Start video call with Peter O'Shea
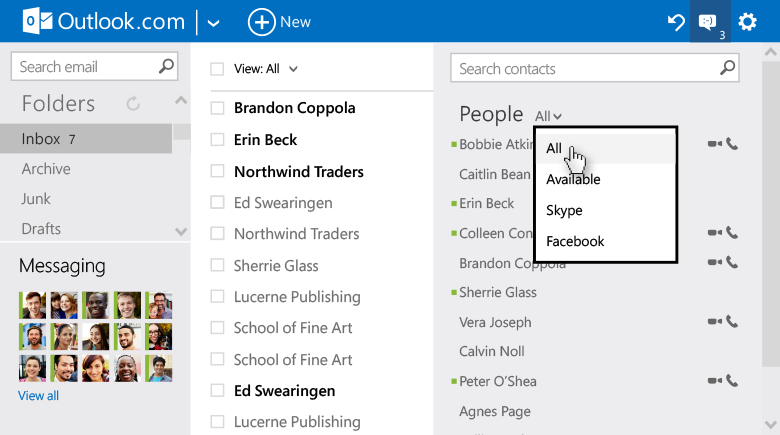 coord(714,381)
